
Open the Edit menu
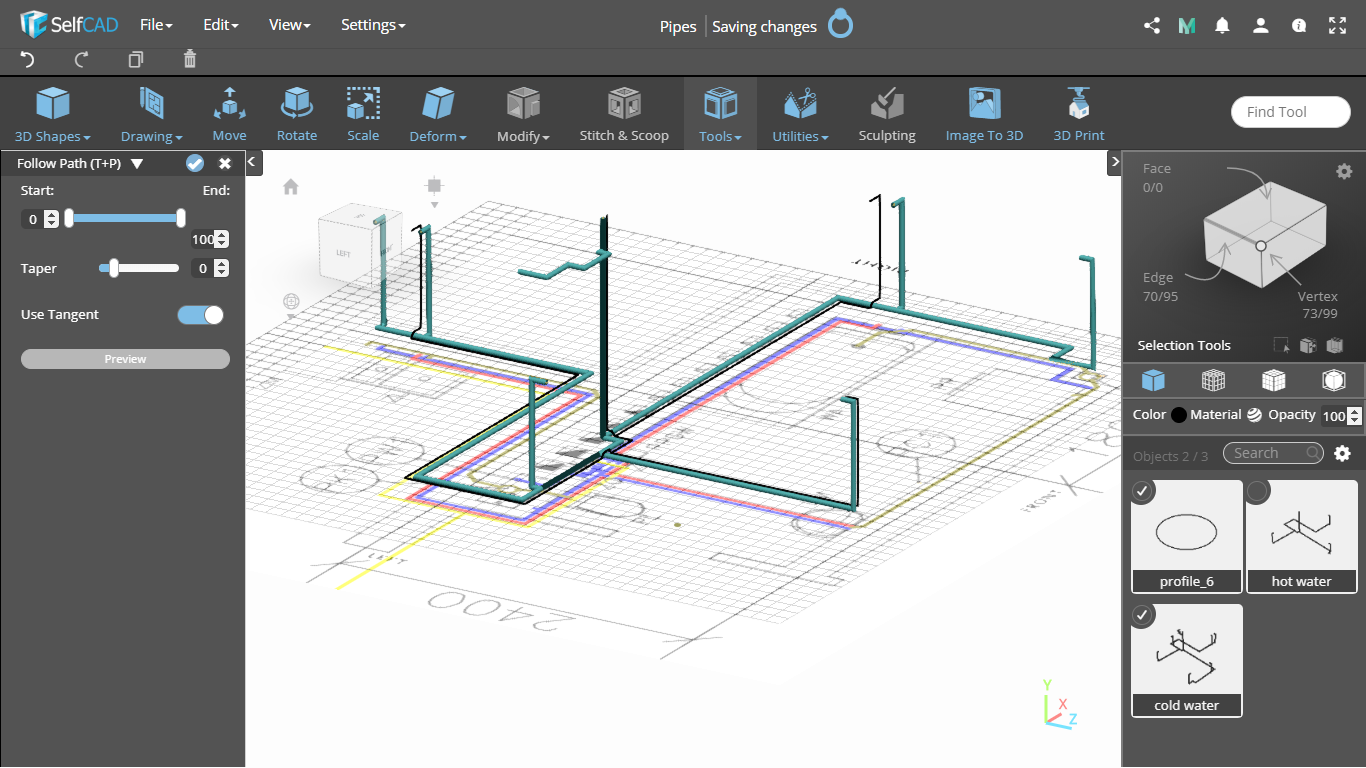tap(220, 25)
